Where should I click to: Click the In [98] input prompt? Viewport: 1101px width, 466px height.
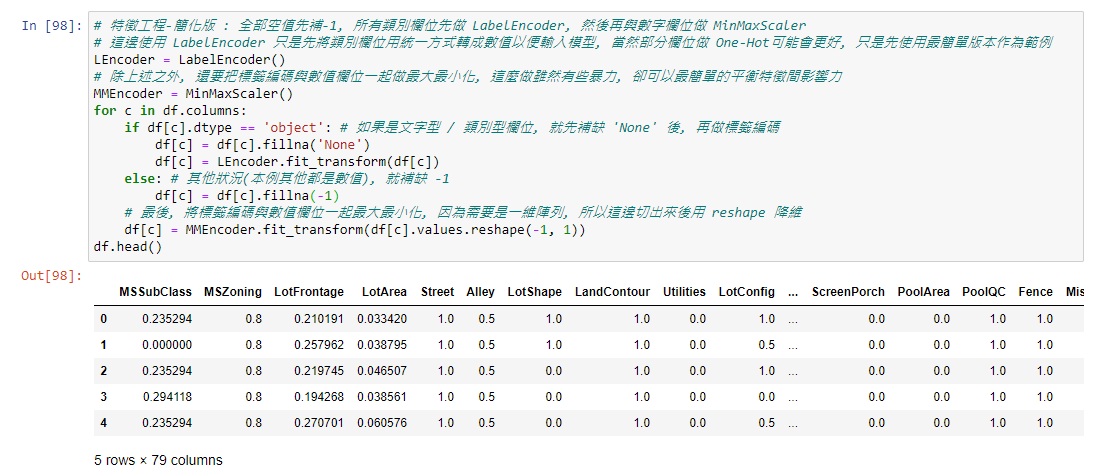[51, 25]
